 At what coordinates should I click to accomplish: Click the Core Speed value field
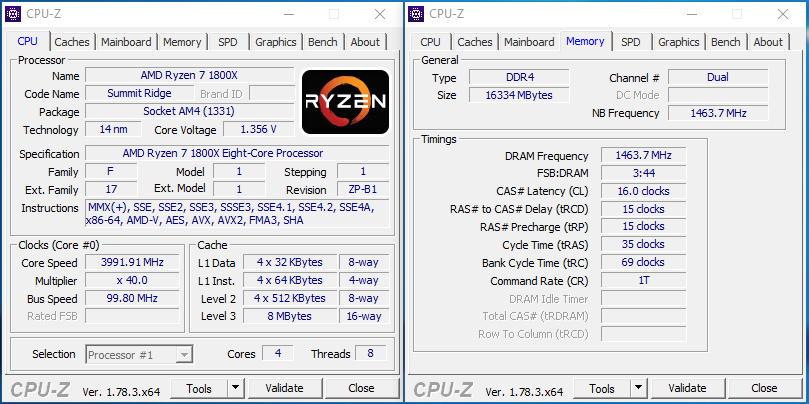[133, 263]
